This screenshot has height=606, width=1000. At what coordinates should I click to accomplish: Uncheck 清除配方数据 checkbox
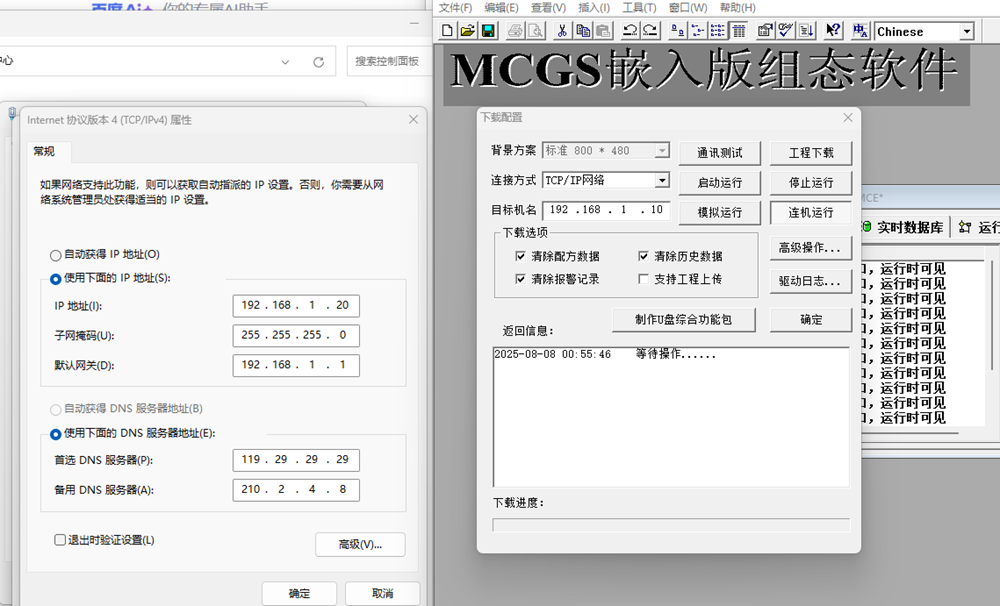click(520, 256)
